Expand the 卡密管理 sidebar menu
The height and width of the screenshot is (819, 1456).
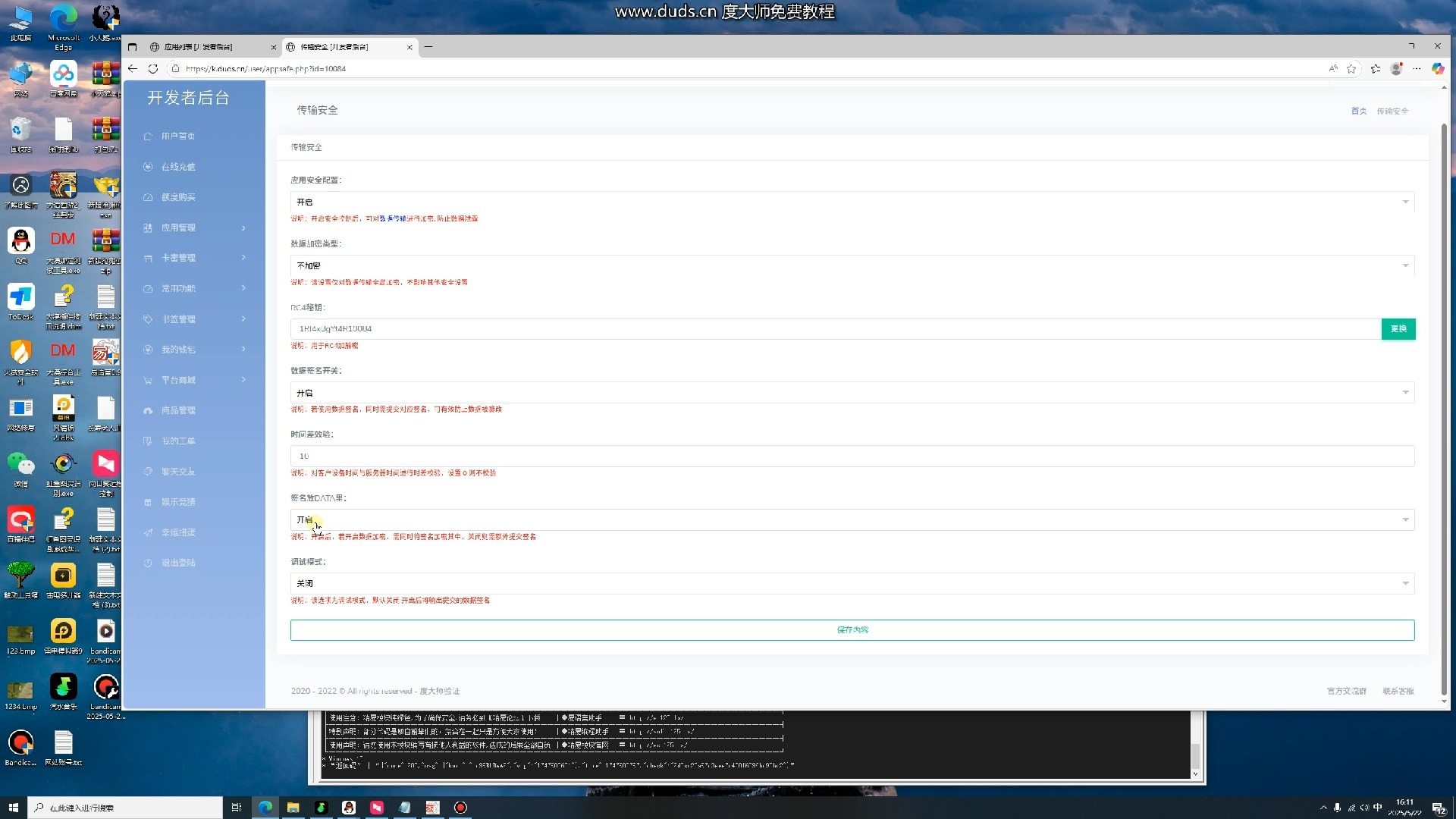(194, 258)
